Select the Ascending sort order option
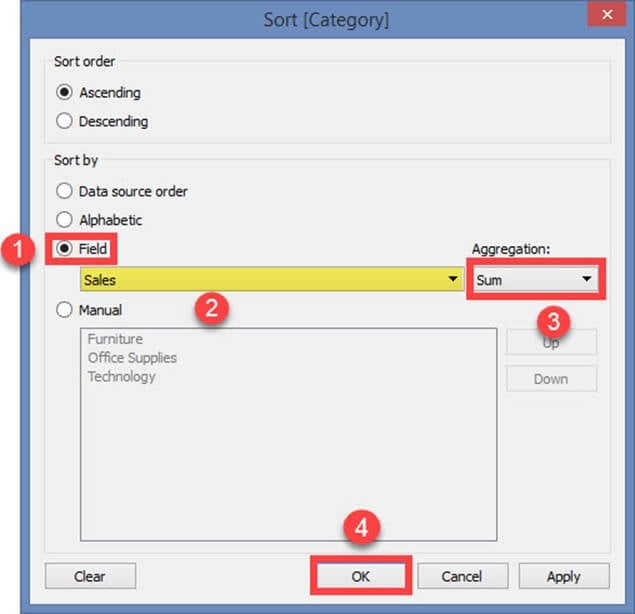Screen dimensions: 635x614 click(65, 93)
